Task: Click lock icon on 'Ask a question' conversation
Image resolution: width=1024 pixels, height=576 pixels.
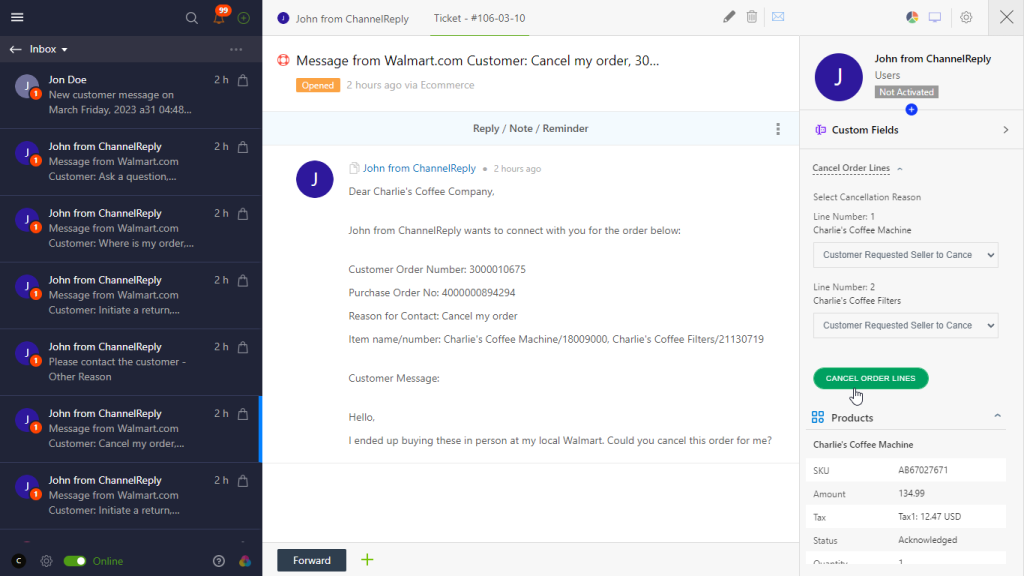Action: (243, 147)
